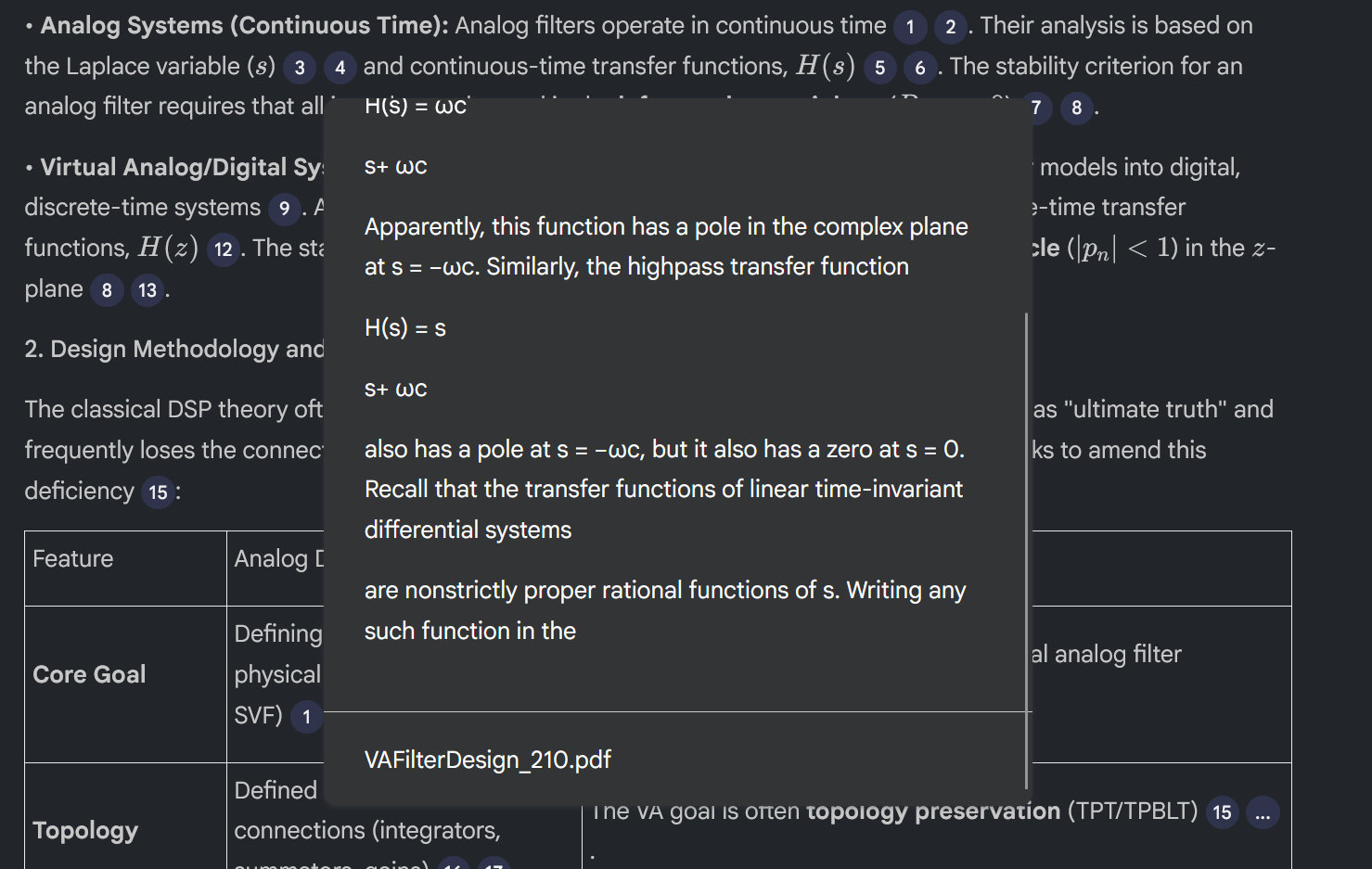Open citation 16 after "summators, gains"
The image size is (1372, 869).
pos(455,864)
